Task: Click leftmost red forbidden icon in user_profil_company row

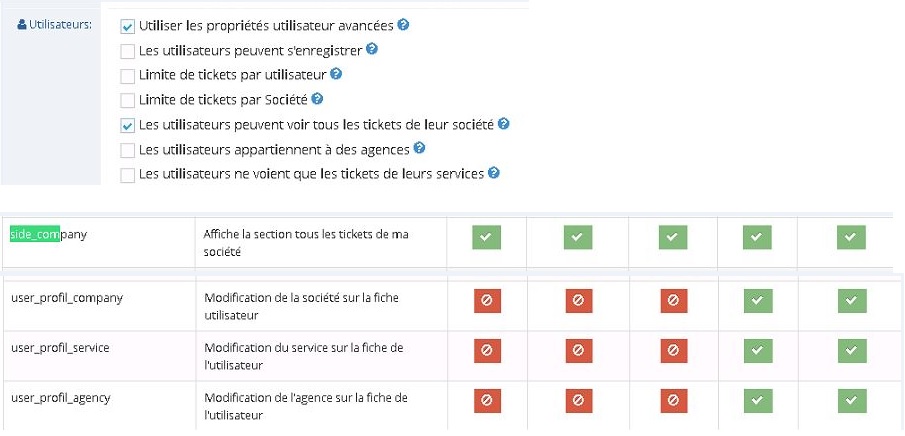Action: pyautogui.click(x=486, y=300)
